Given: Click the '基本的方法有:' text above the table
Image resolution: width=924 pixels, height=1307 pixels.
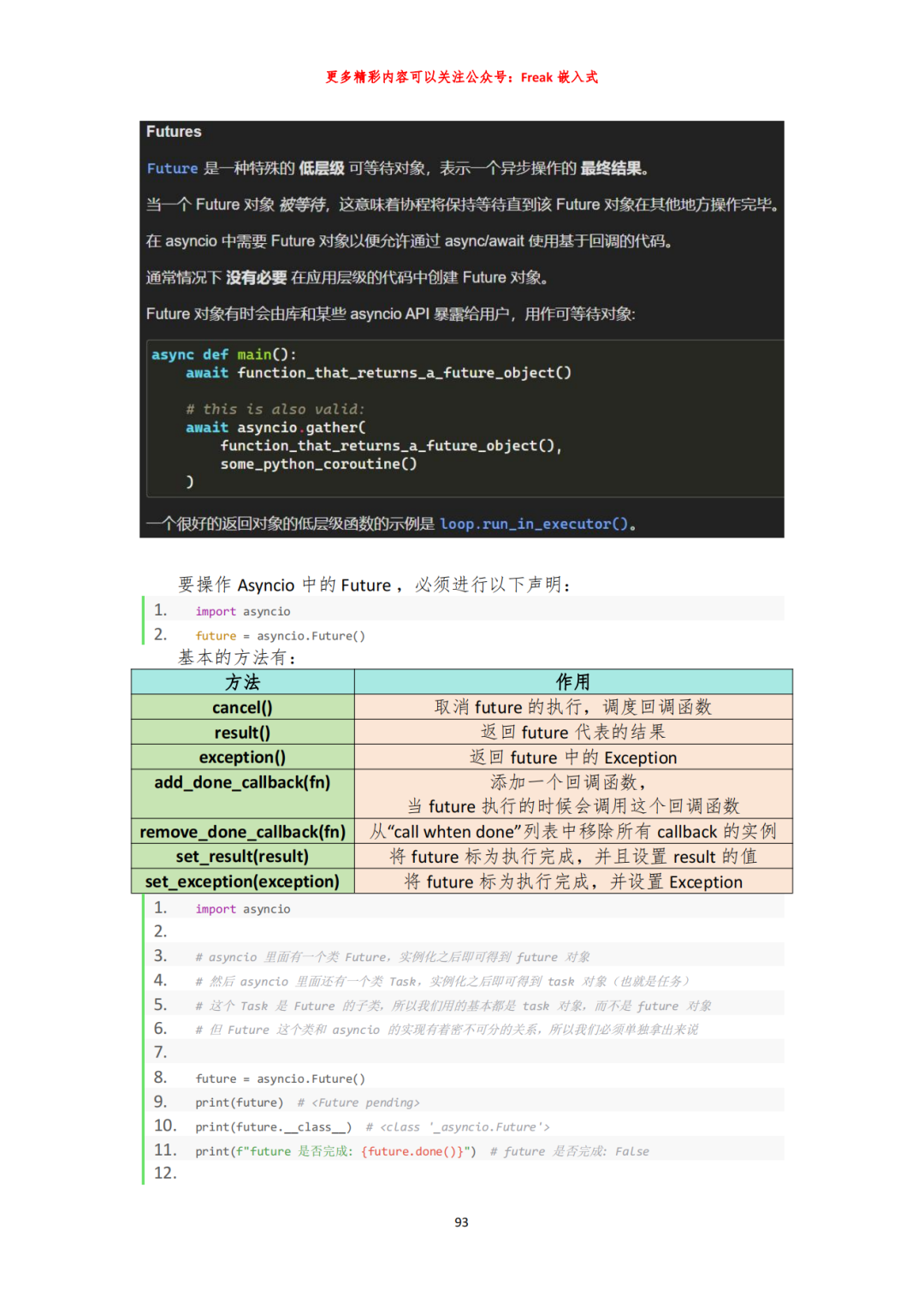Looking at the screenshot, I should [237, 657].
